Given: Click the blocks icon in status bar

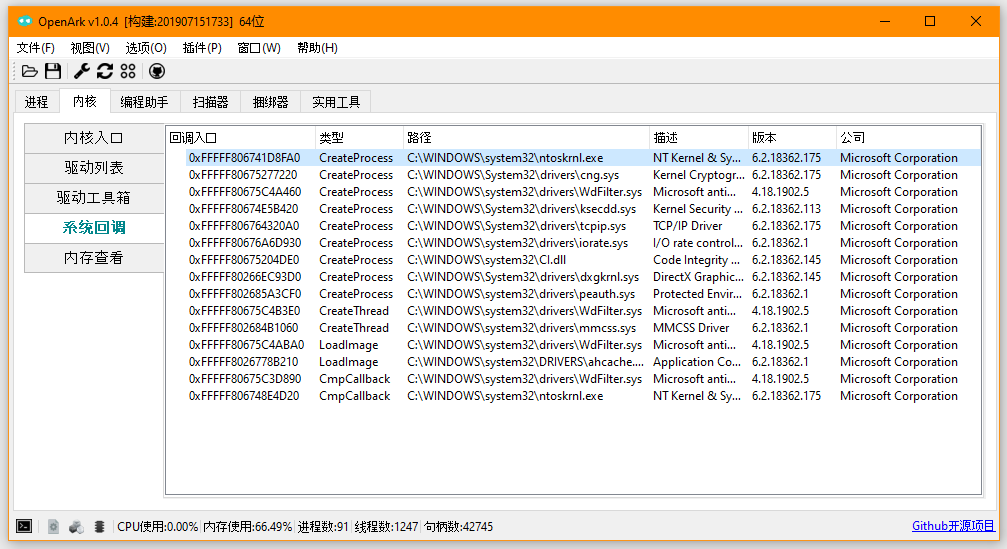Looking at the screenshot, I should pyautogui.click(x=76, y=526).
